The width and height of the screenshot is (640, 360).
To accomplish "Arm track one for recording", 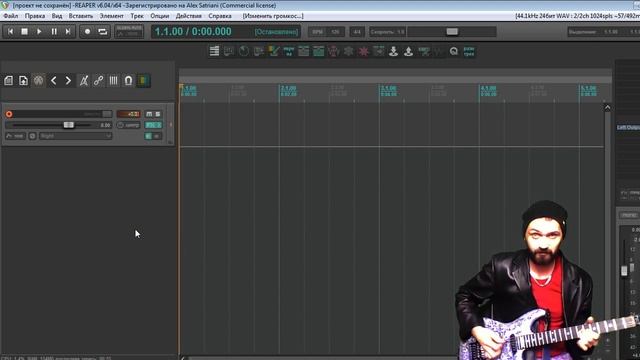I will (9, 114).
